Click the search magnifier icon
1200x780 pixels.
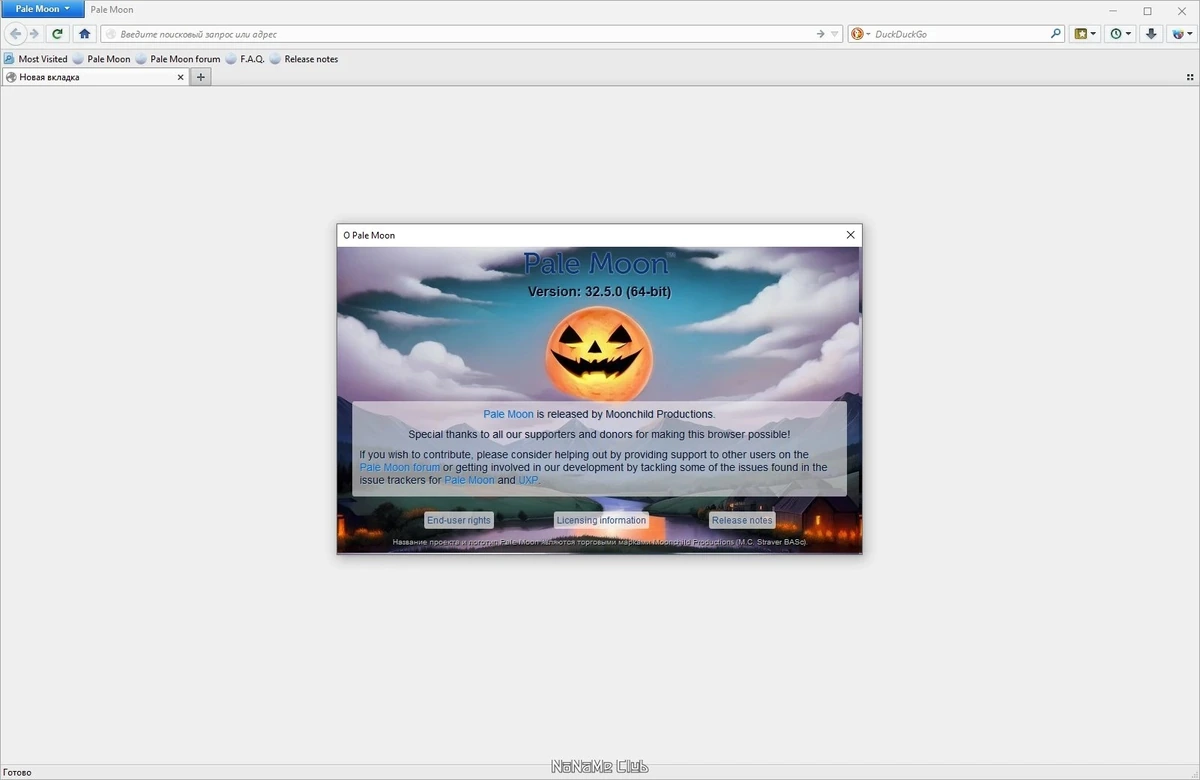click(1056, 34)
